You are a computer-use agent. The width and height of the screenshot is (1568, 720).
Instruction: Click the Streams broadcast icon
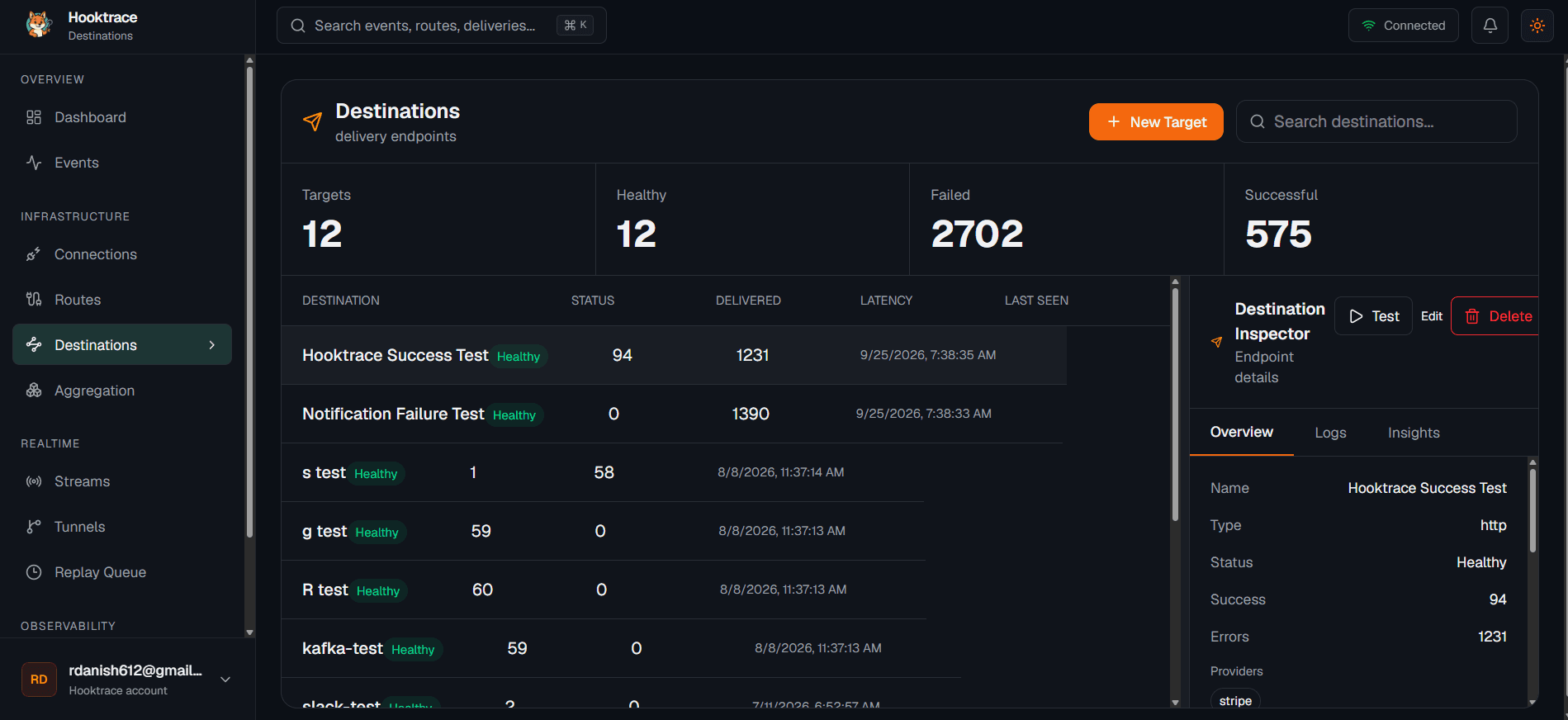pos(34,481)
